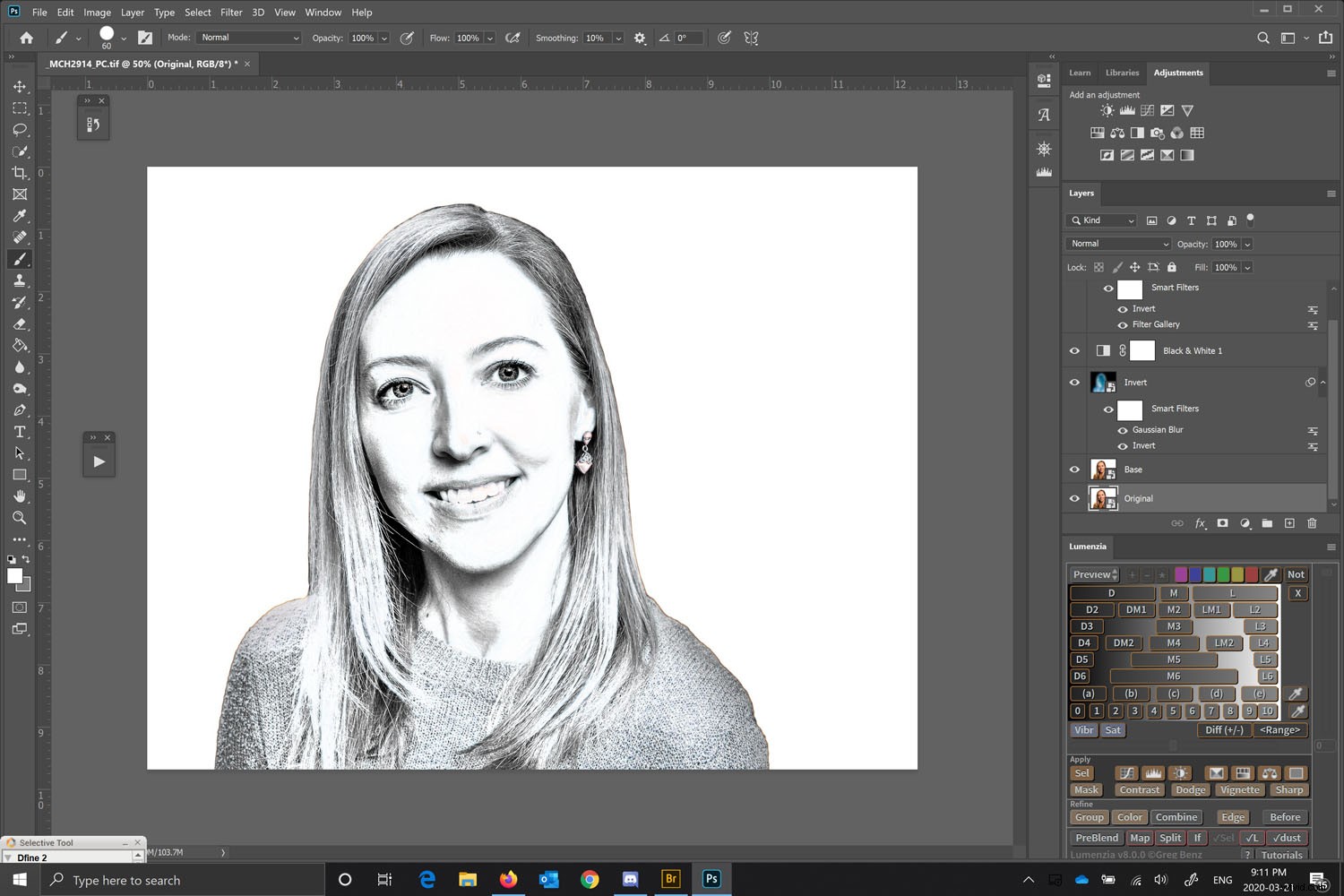
Task: Add a Brightness/Contrast adjustment layer
Action: tap(1106, 110)
